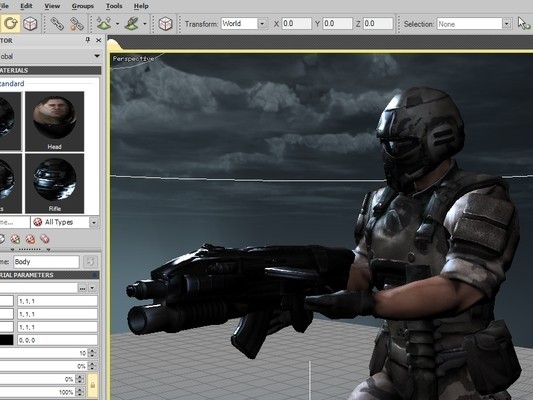Image resolution: width=533 pixels, height=400 pixels.
Task: Click the selection cursor icon at toolbar end
Action: pyautogui.click(x=523, y=24)
